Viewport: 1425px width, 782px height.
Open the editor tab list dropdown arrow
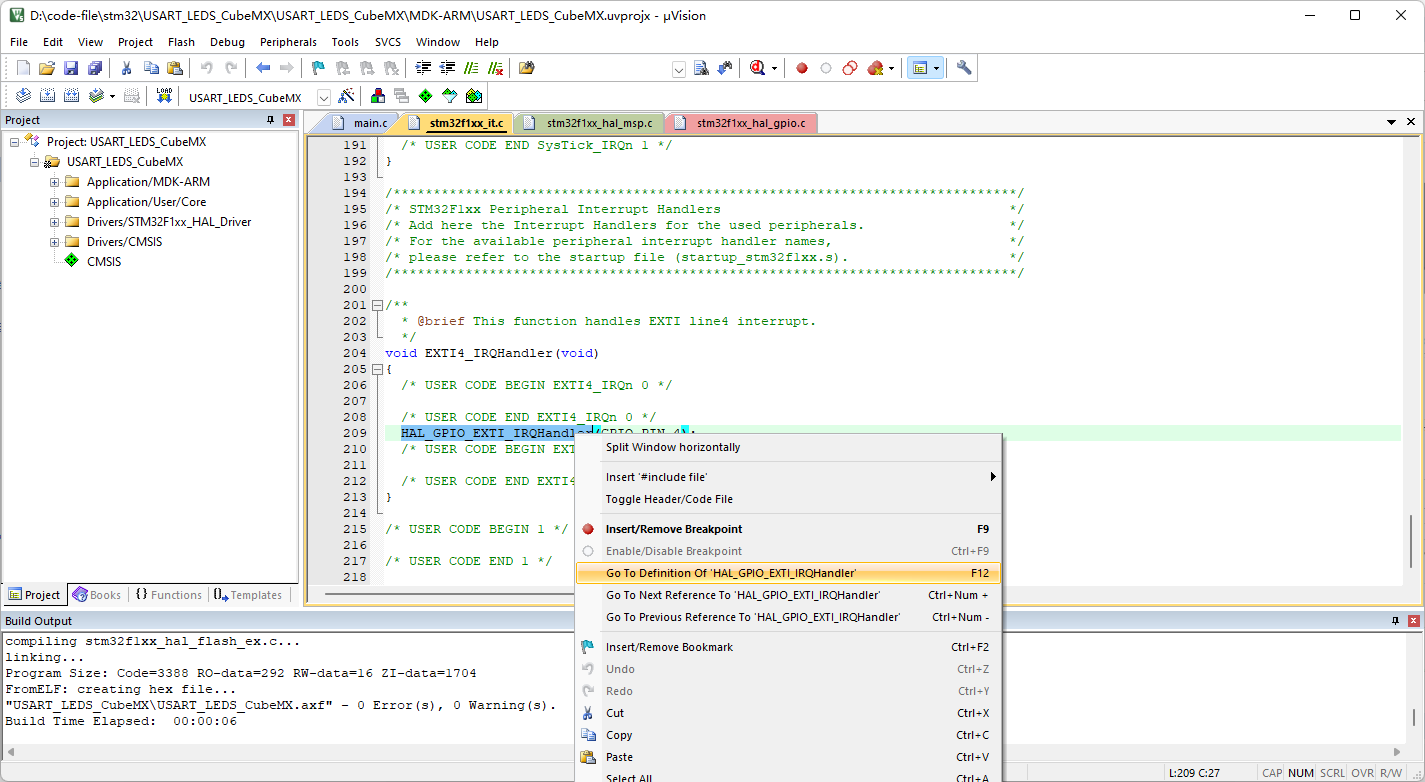pyautogui.click(x=1391, y=122)
